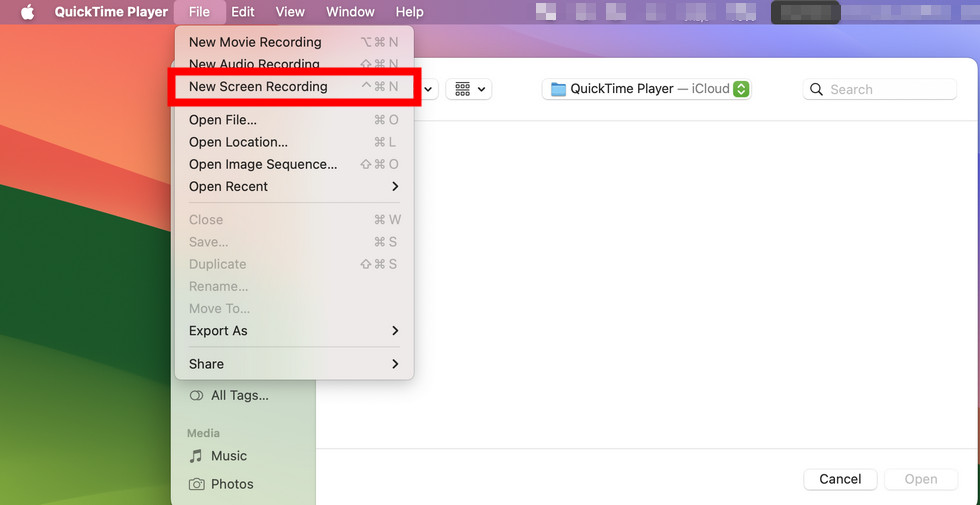980x505 pixels.
Task: Choose Open Location...
Action: click(294, 142)
